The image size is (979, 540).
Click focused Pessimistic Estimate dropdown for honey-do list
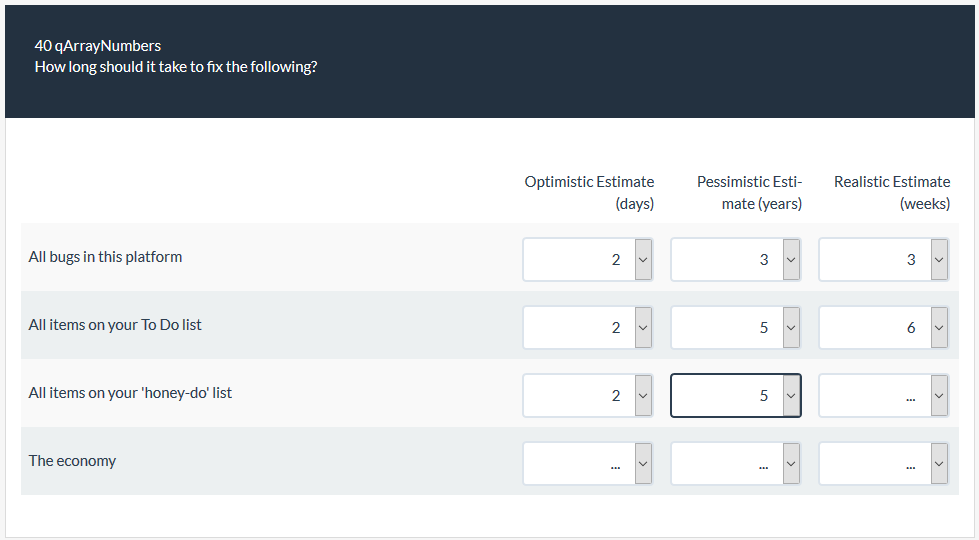[736, 395]
